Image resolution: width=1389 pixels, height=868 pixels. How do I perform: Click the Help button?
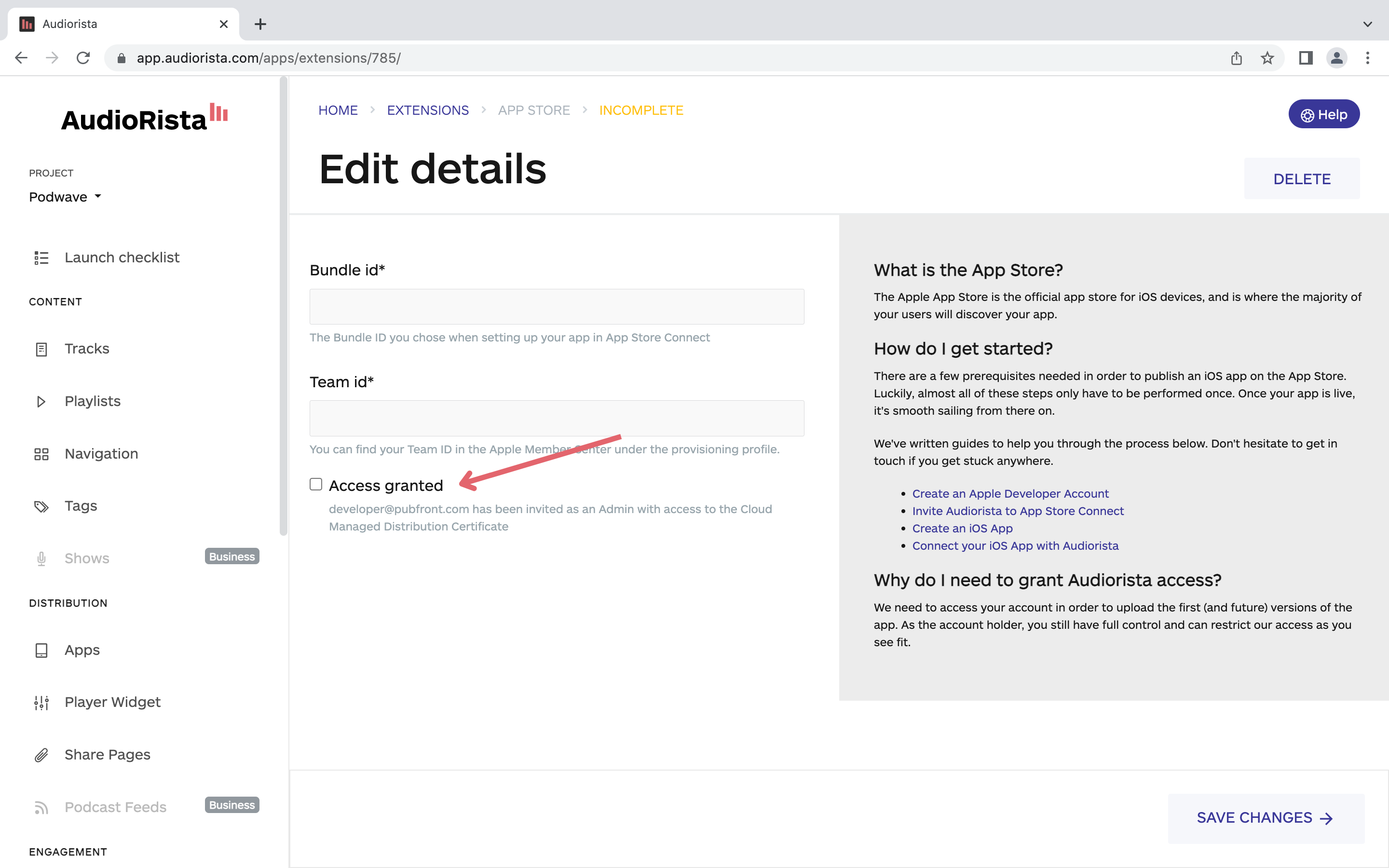pos(1323,114)
